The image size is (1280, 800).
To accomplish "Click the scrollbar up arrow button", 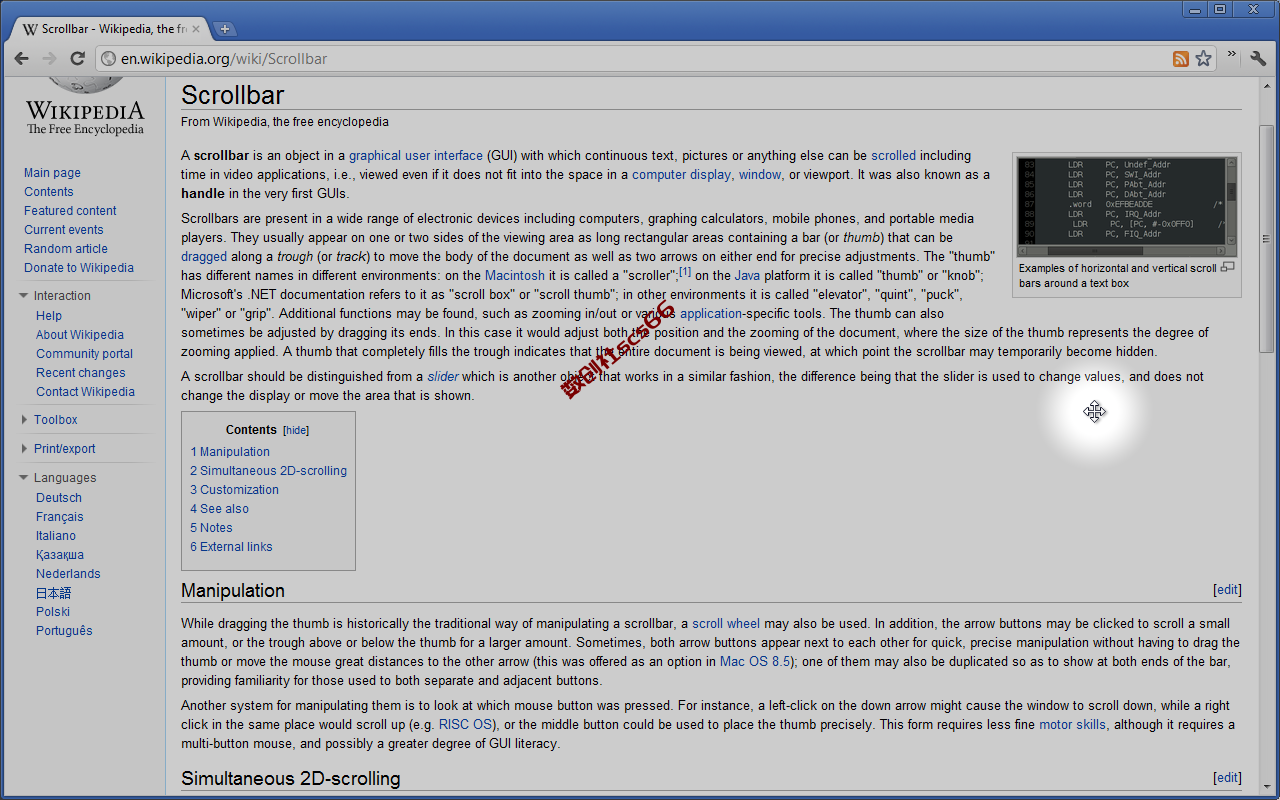I will (x=1267, y=87).
